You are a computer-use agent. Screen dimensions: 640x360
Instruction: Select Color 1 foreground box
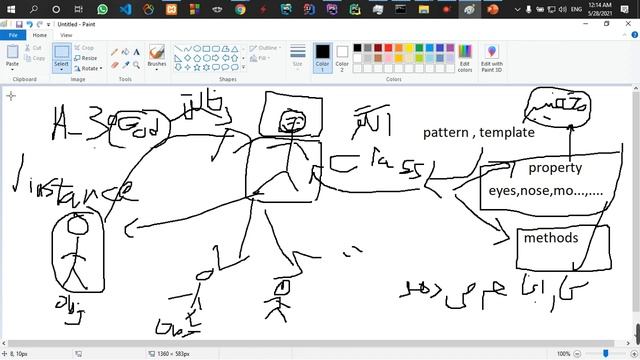[322, 58]
